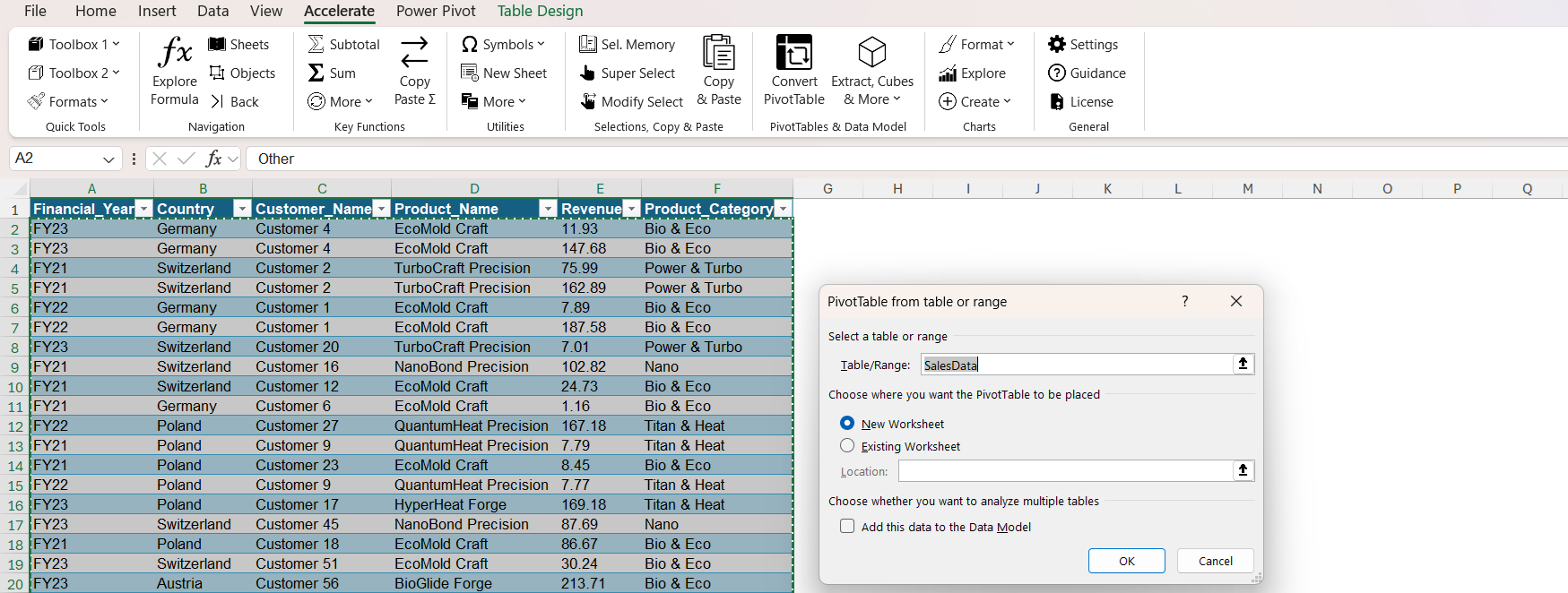The image size is (1568, 593).
Task: Open the Create chart dropdown
Action: (975, 101)
